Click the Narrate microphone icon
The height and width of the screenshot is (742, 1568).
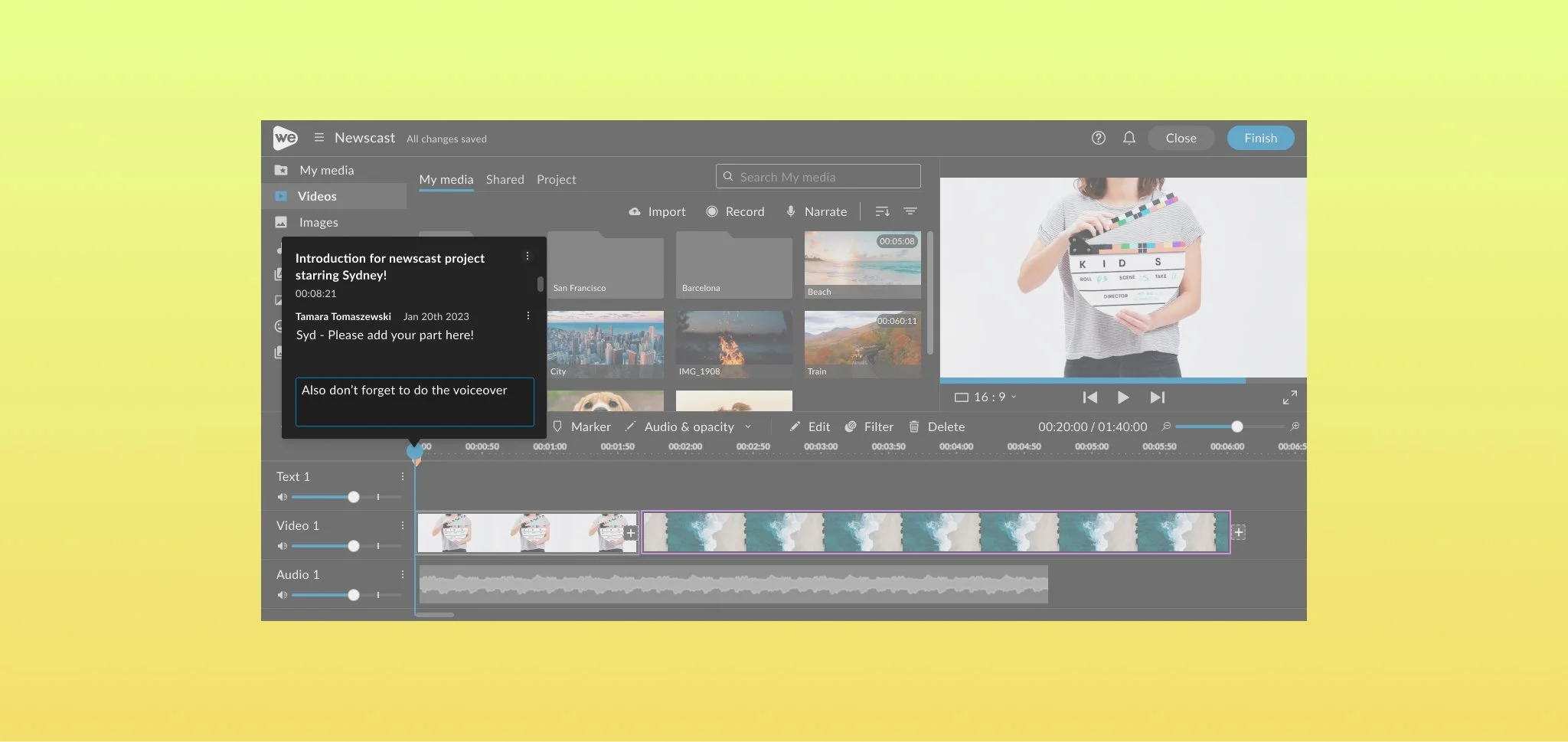[x=791, y=211]
